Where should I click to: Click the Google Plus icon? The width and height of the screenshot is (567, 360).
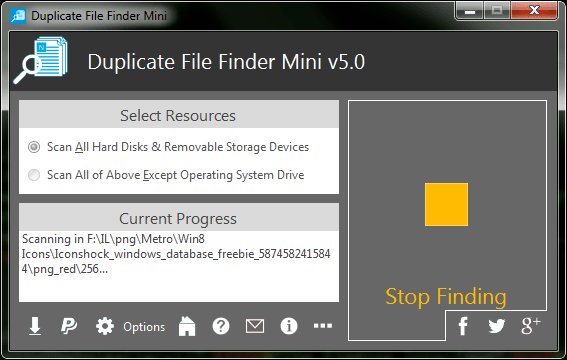click(x=530, y=325)
